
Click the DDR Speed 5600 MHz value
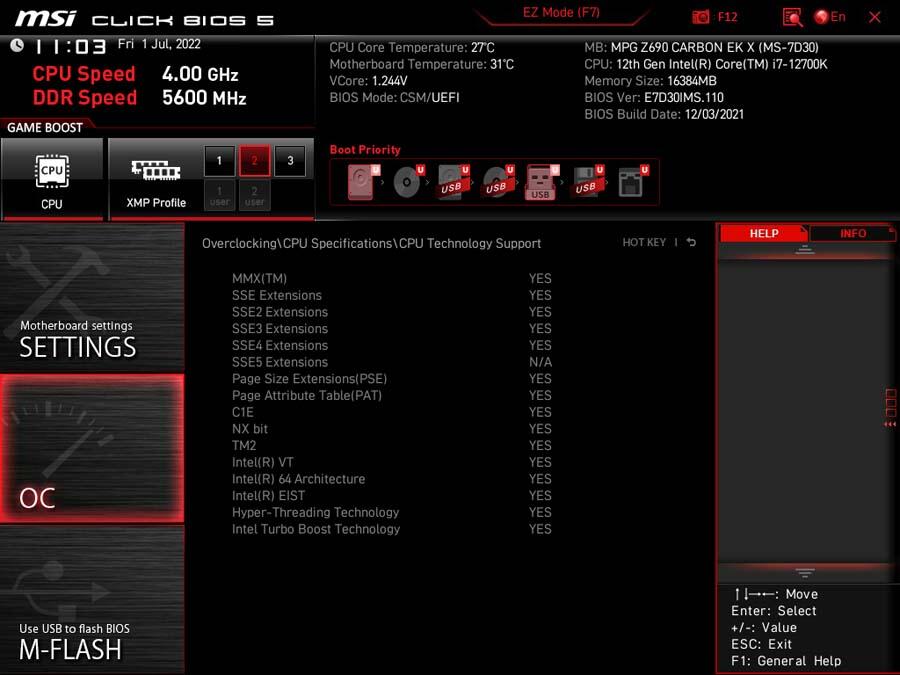click(x=204, y=98)
